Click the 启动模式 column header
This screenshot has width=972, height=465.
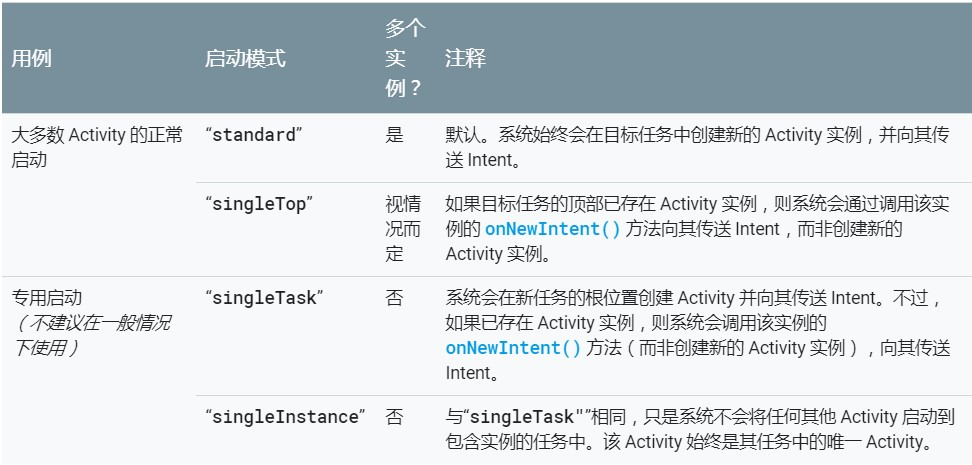point(245,59)
